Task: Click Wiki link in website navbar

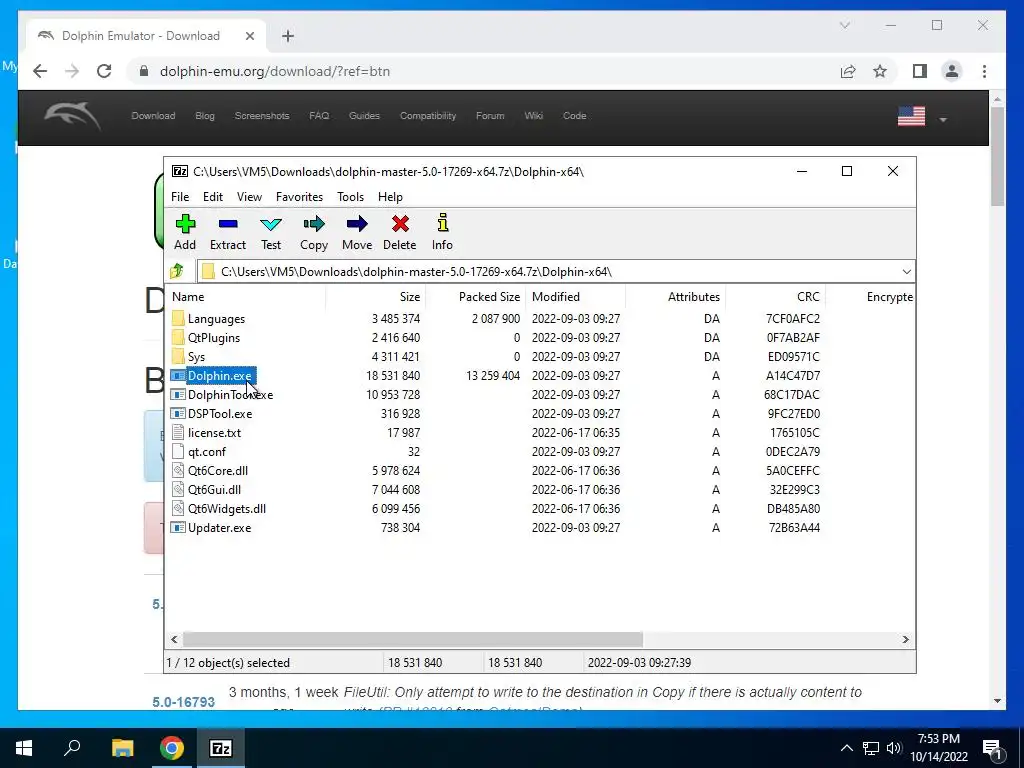Action: point(533,116)
